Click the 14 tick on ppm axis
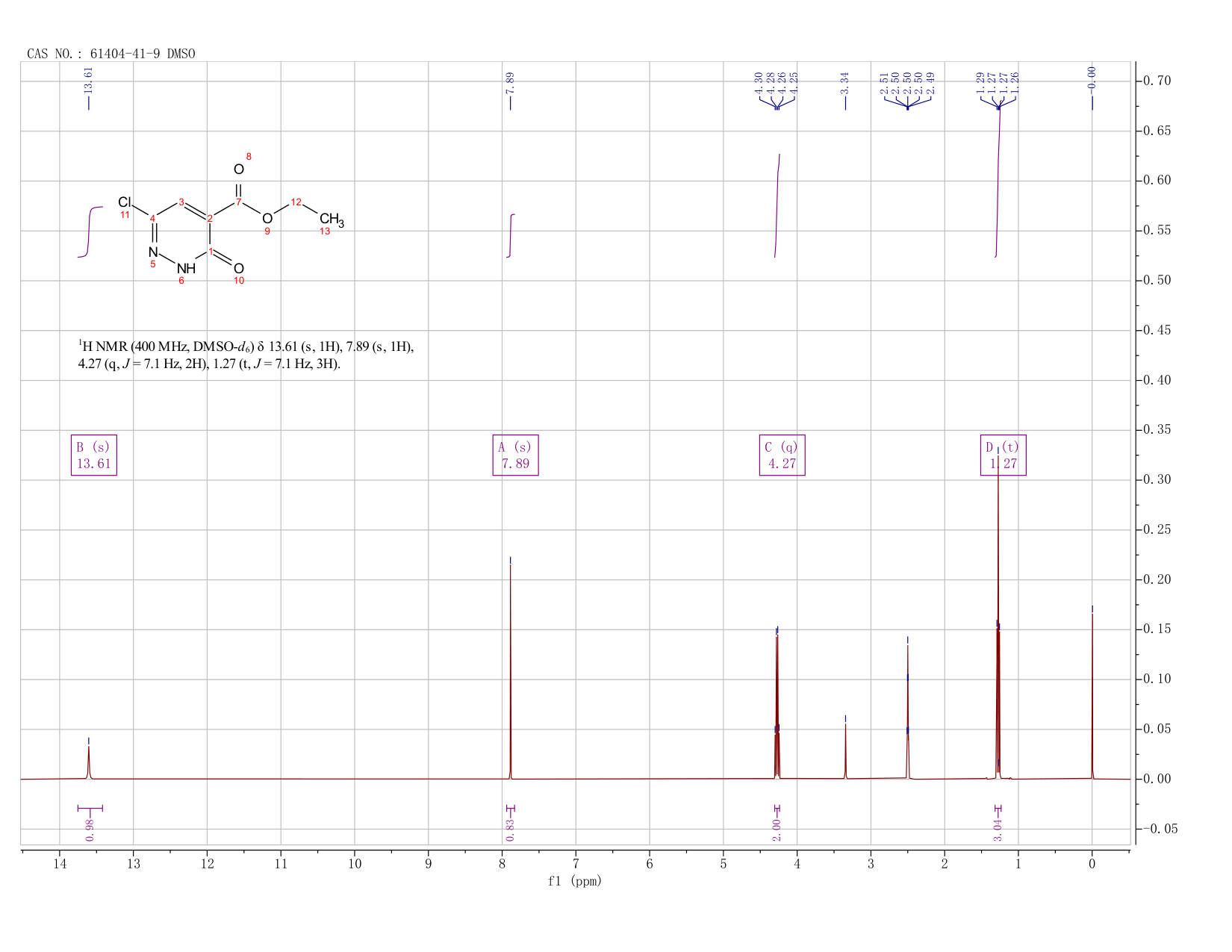This screenshot has height=952, width=1232. tap(60, 863)
